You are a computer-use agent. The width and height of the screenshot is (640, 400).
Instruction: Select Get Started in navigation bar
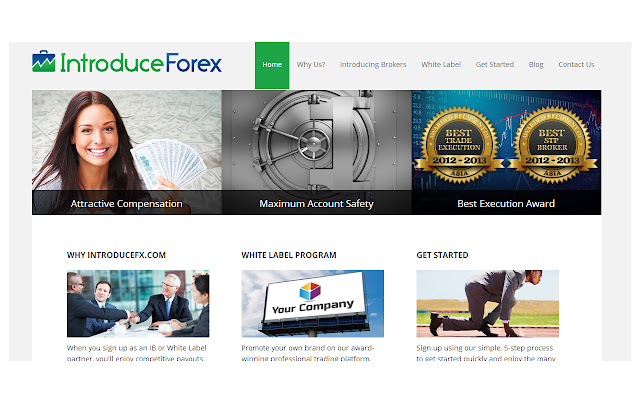point(495,64)
